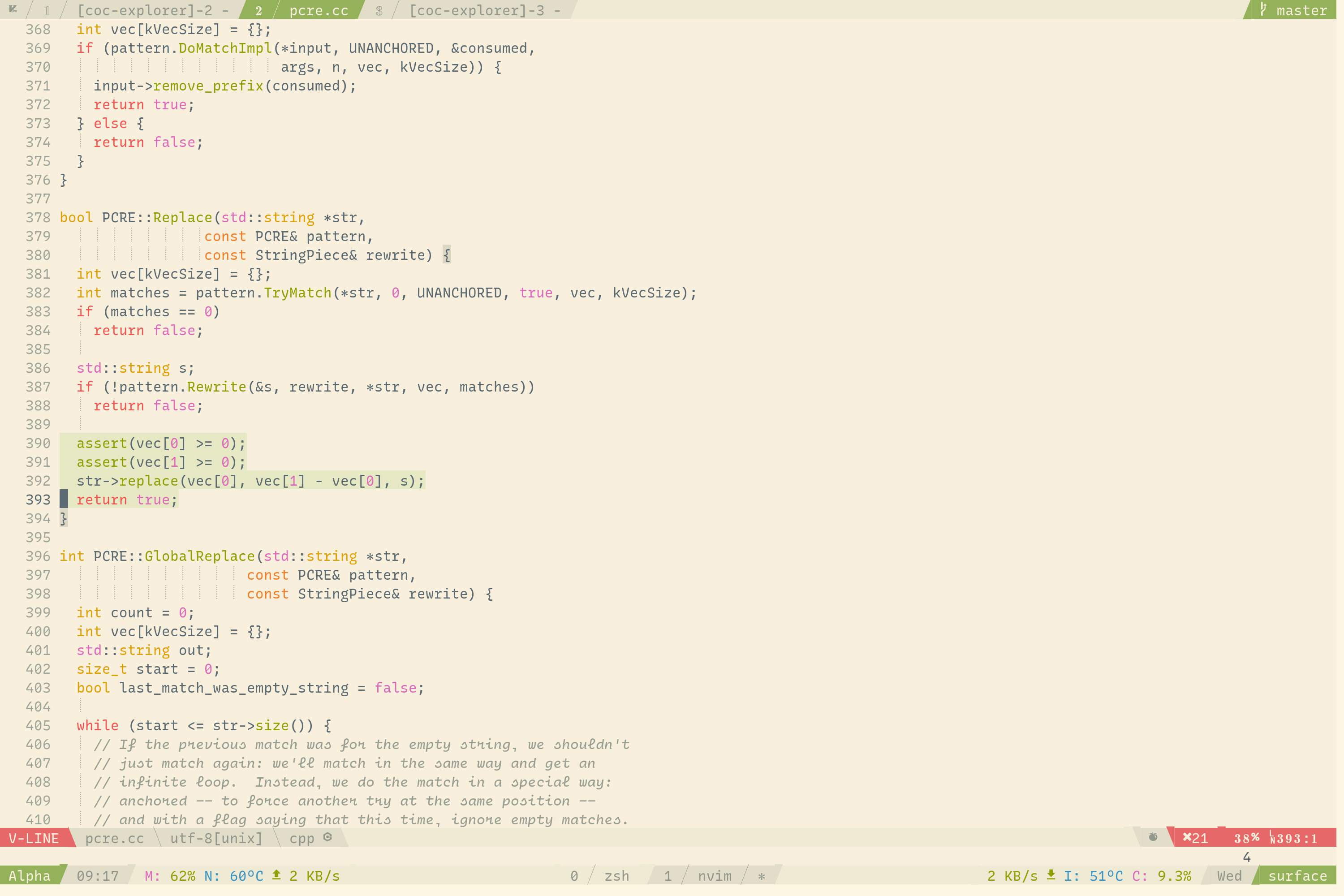Click the upload arrow icon near 2 KB/s

point(277,875)
